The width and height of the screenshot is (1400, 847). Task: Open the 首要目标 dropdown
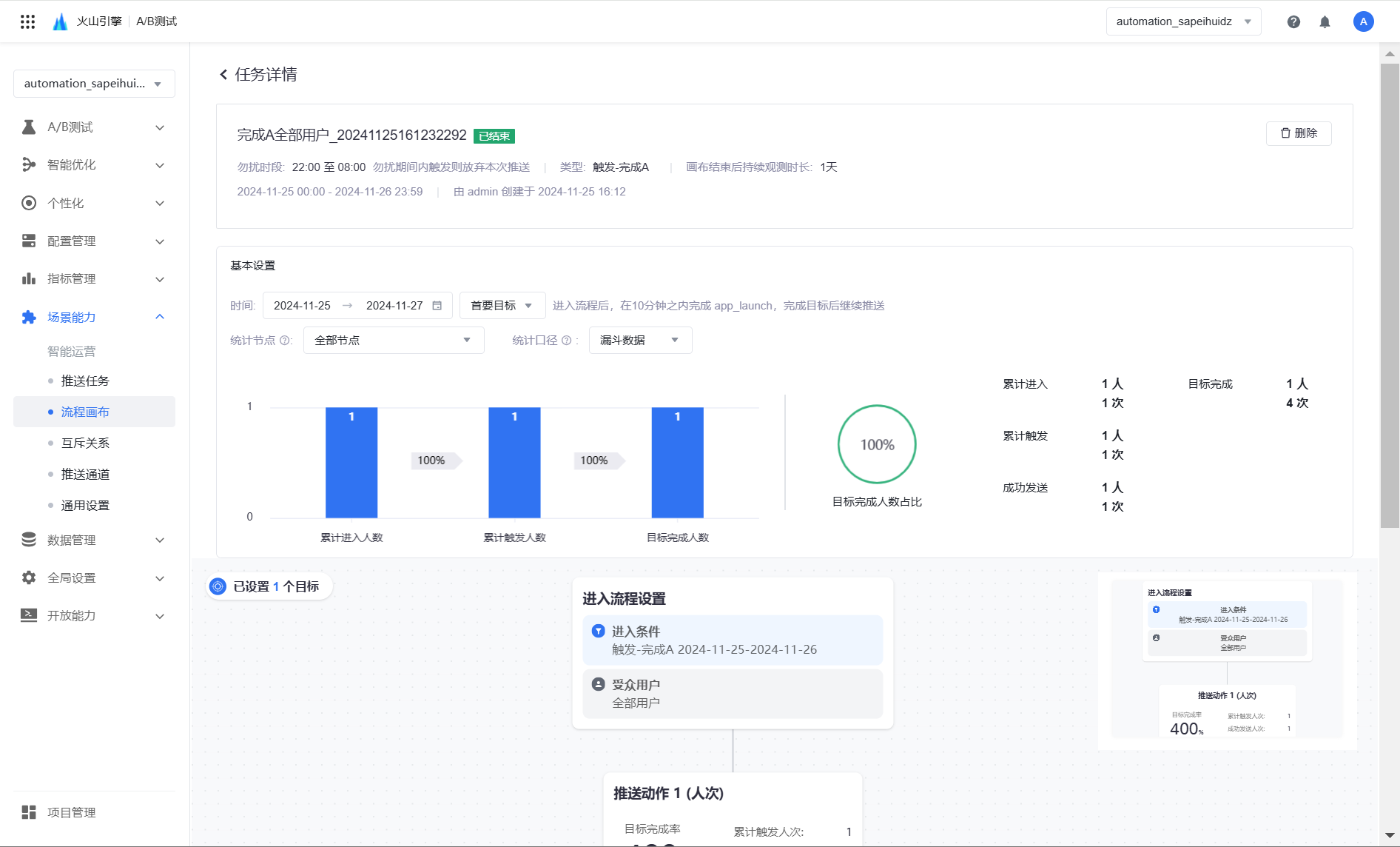502,305
